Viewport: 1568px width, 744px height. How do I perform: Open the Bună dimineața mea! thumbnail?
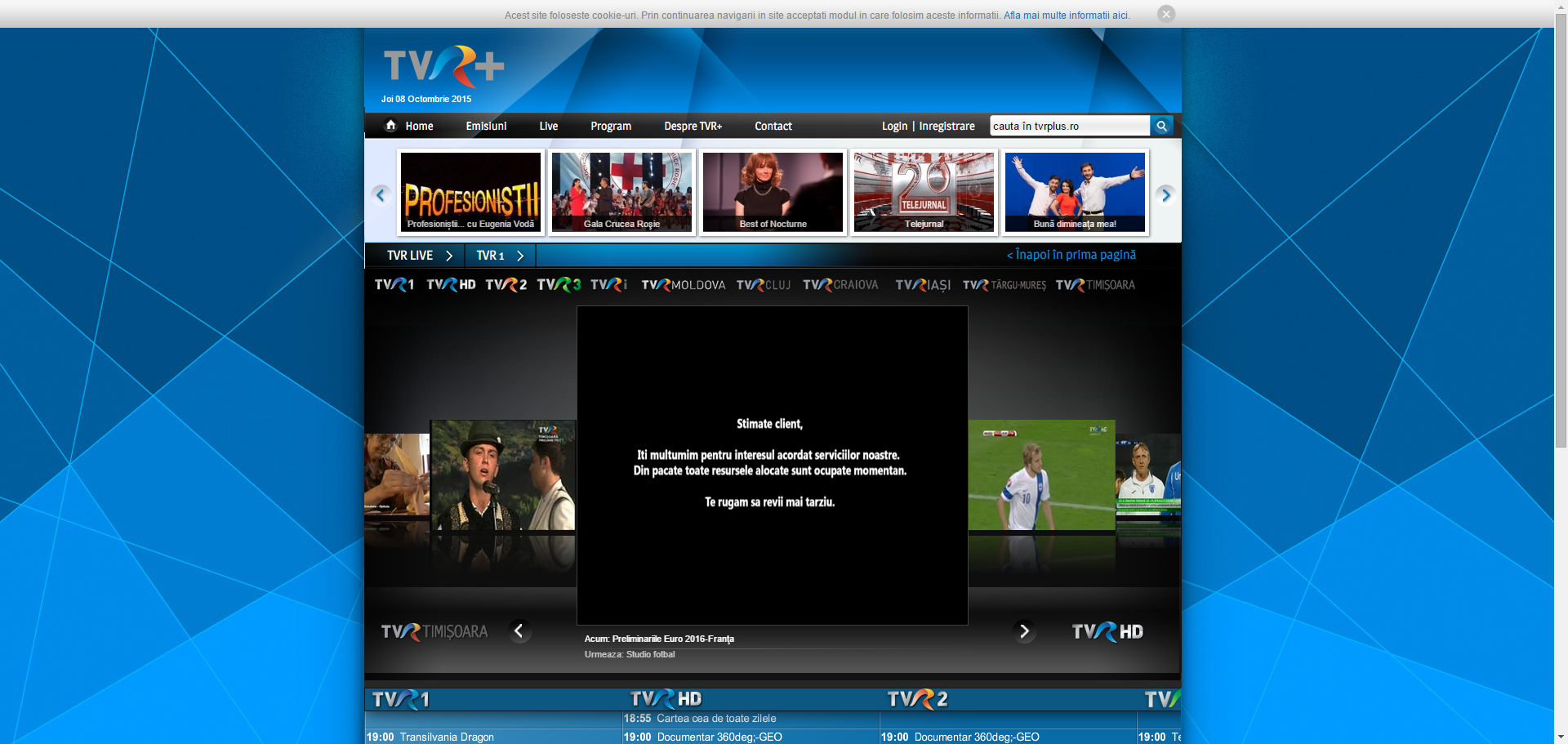(1075, 192)
